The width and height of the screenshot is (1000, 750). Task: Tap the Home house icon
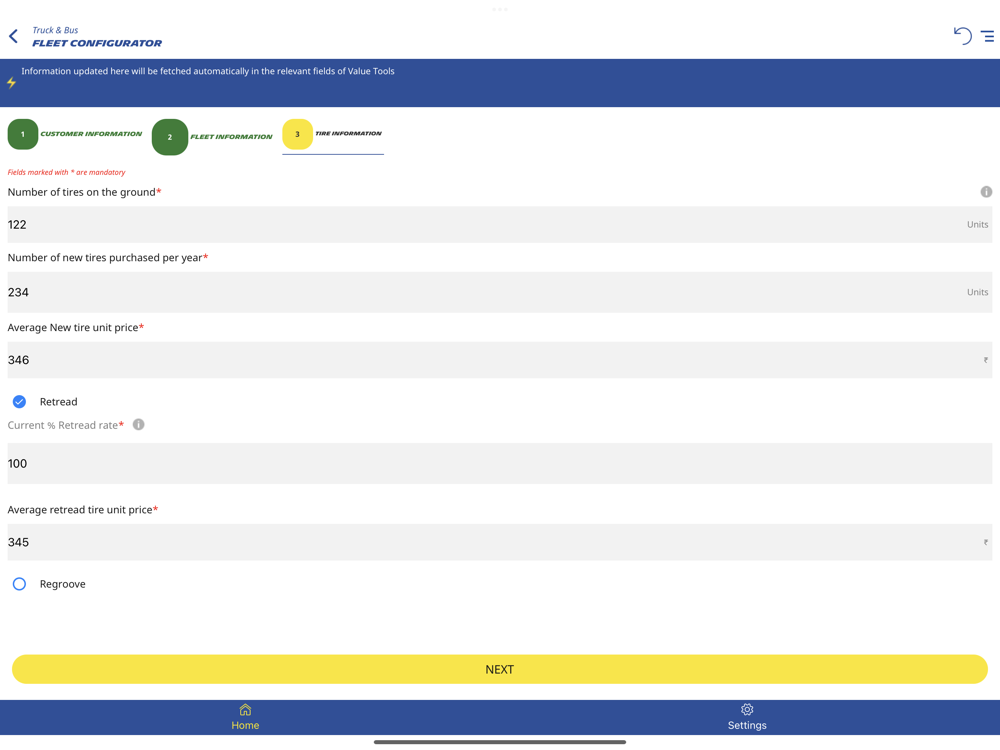pyautogui.click(x=246, y=710)
